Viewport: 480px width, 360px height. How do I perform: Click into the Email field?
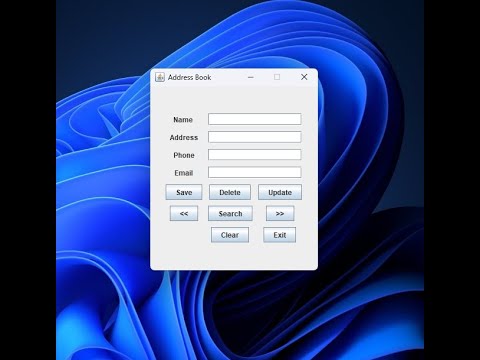255,172
